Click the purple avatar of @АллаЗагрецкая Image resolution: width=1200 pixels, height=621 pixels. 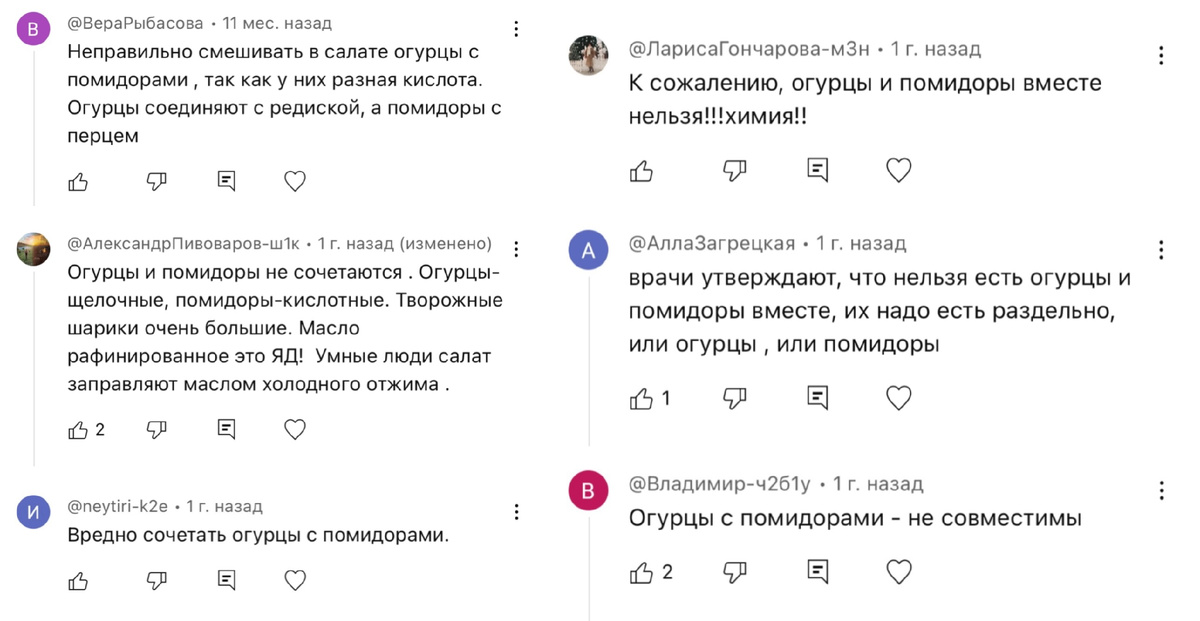click(588, 250)
